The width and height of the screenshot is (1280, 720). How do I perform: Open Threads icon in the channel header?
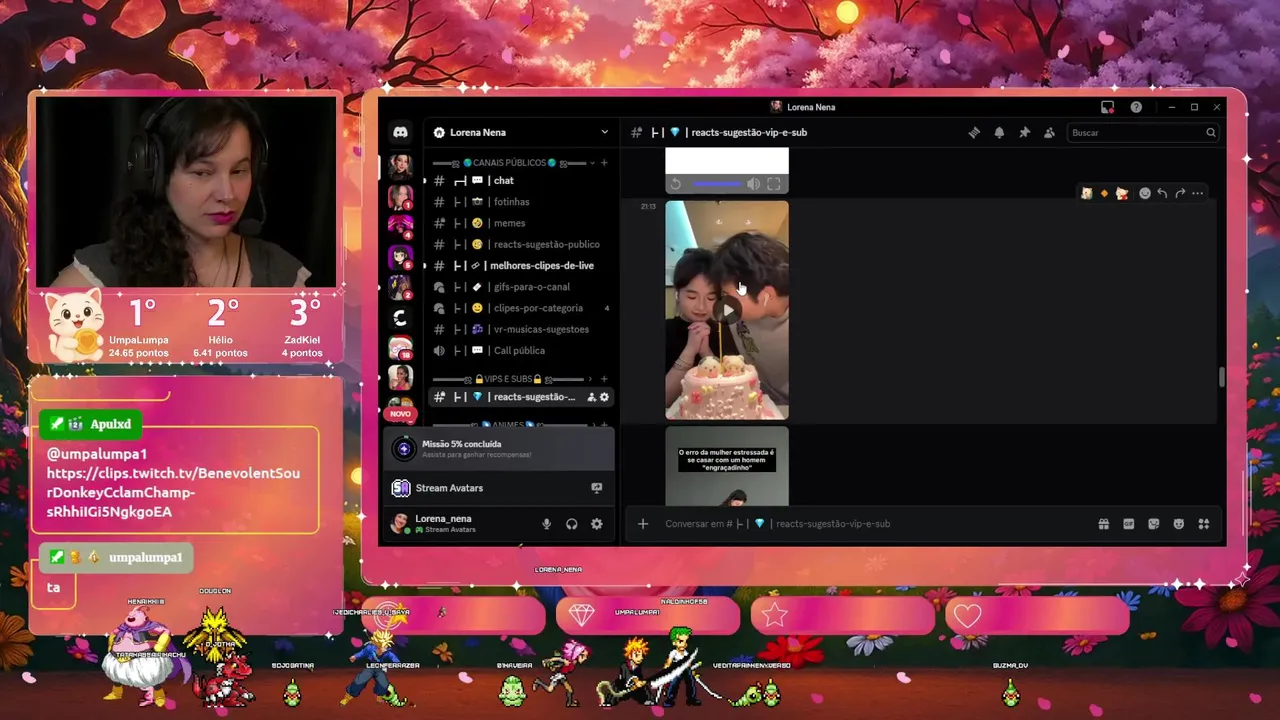point(974,132)
